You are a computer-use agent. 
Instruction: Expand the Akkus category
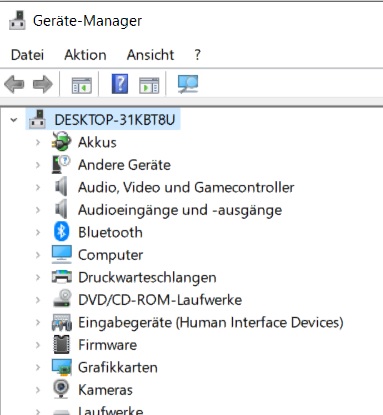tap(38, 142)
